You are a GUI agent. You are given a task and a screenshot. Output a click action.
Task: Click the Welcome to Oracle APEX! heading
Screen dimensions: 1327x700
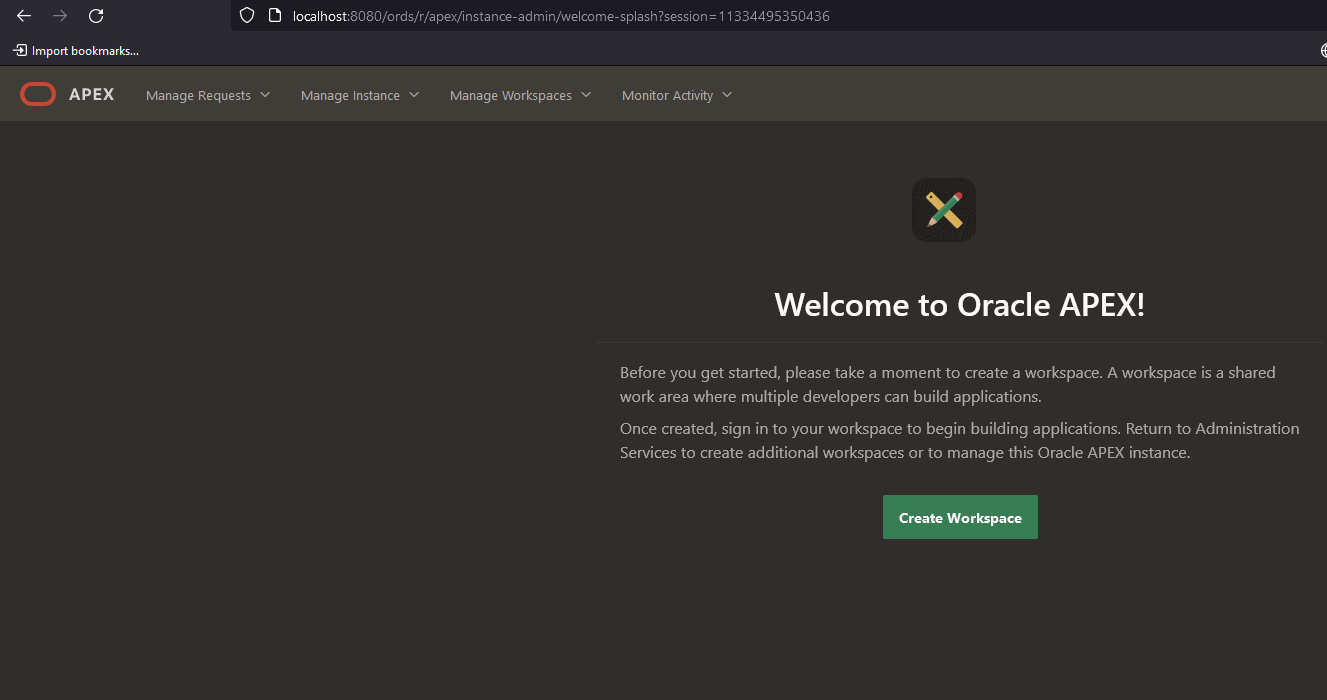click(x=960, y=305)
